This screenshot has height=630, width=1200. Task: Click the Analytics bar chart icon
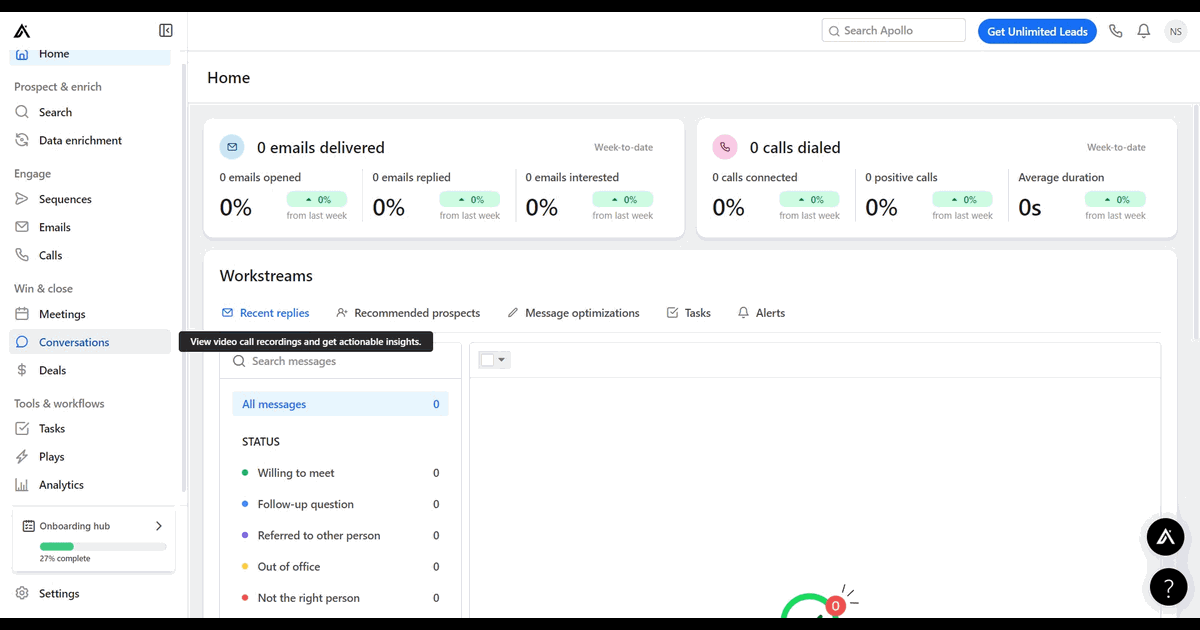click(22, 484)
